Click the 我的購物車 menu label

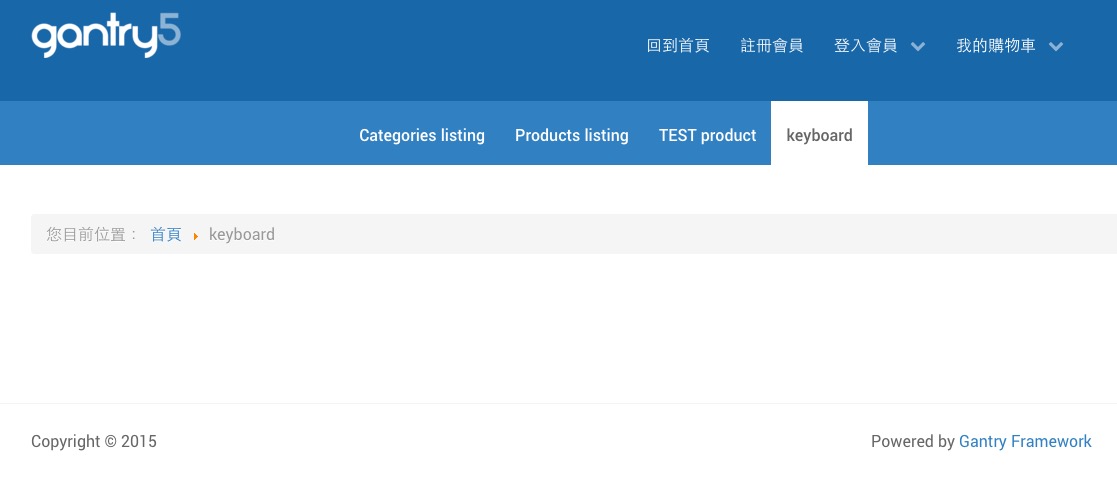[995, 46]
